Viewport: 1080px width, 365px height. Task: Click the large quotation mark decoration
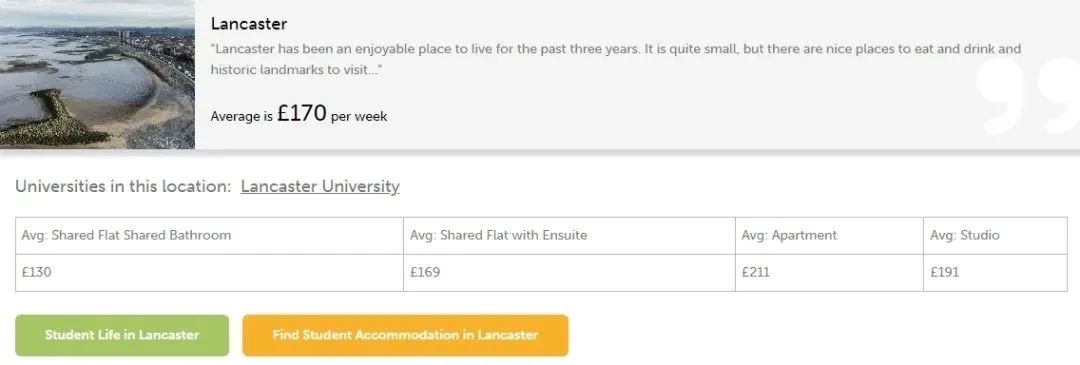pos(1028,96)
